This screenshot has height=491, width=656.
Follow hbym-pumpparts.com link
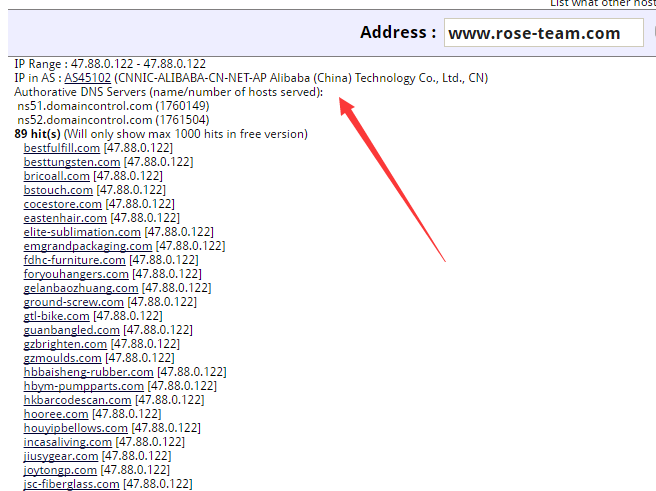point(84,386)
